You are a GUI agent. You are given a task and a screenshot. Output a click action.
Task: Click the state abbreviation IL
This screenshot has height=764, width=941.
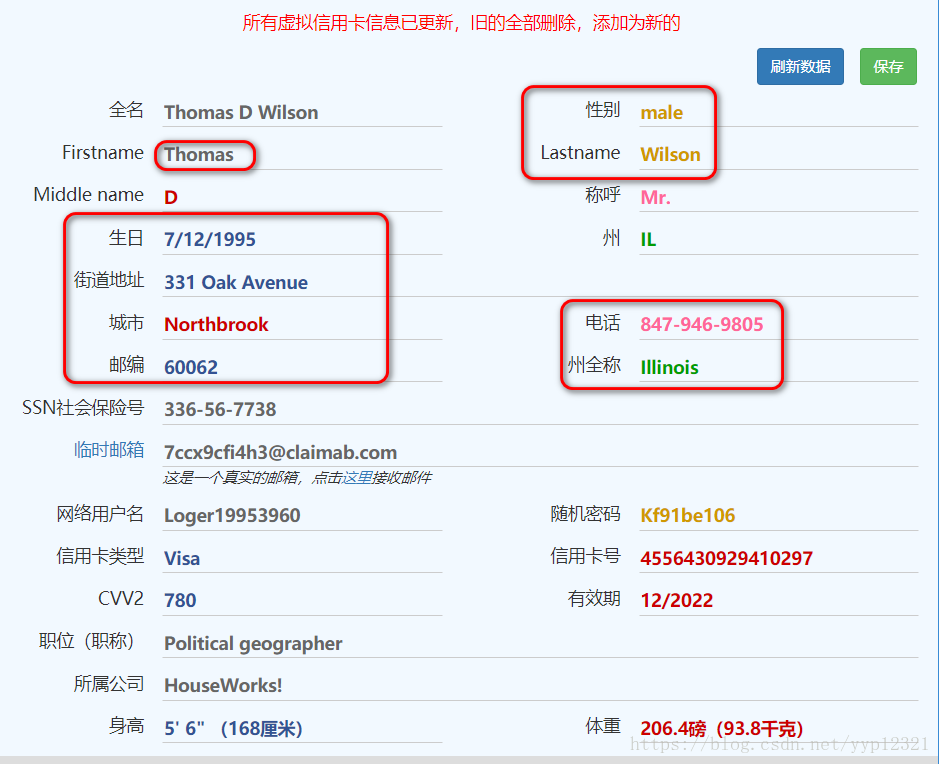click(648, 239)
